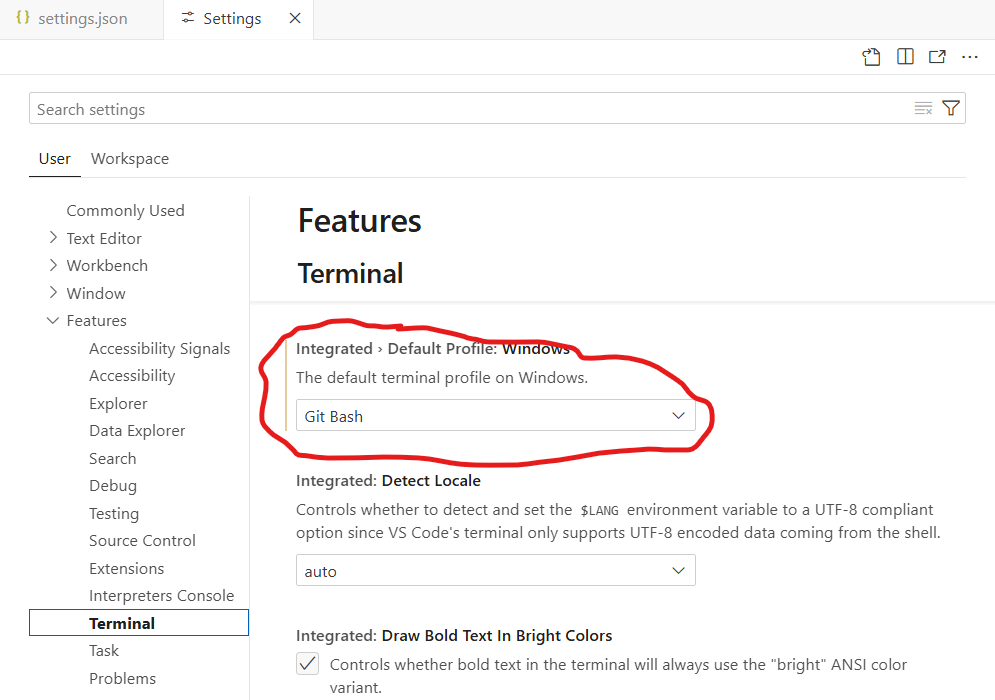Switch to the Workspace settings tab
This screenshot has width=995, height=700.
130,159
